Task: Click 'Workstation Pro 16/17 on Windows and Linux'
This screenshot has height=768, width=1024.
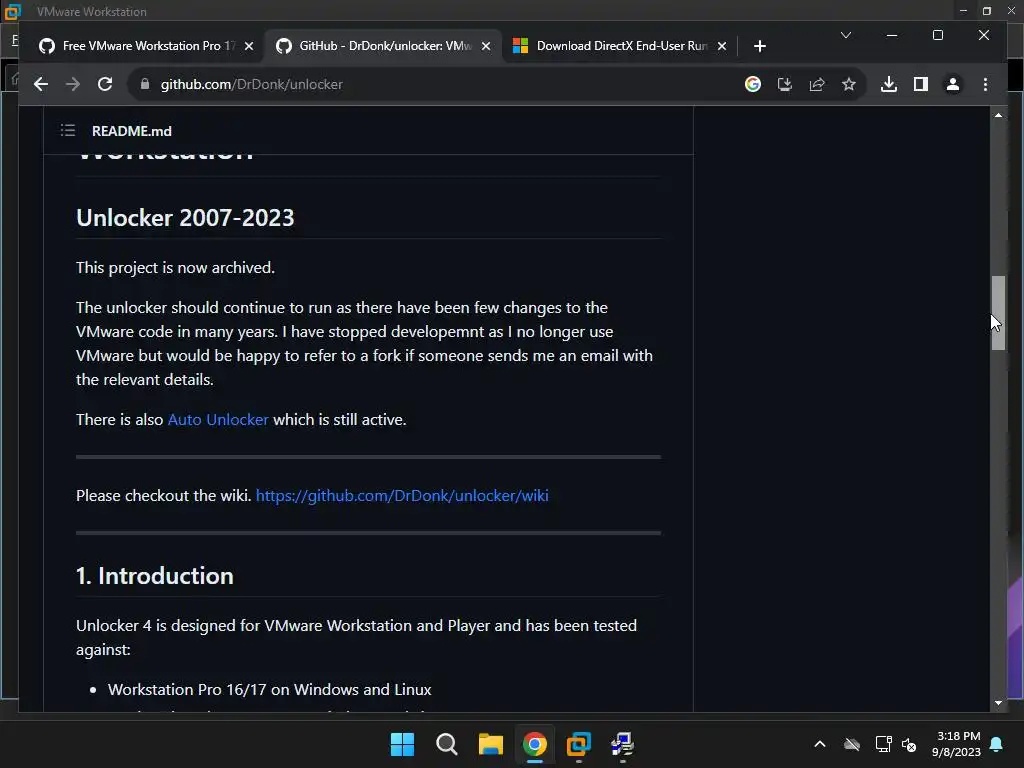Action: point(269,690)
